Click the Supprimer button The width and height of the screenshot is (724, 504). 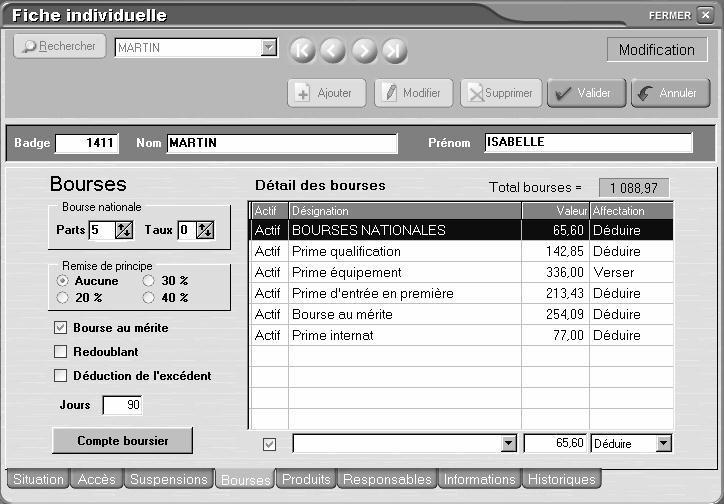(x=501, y=93)
